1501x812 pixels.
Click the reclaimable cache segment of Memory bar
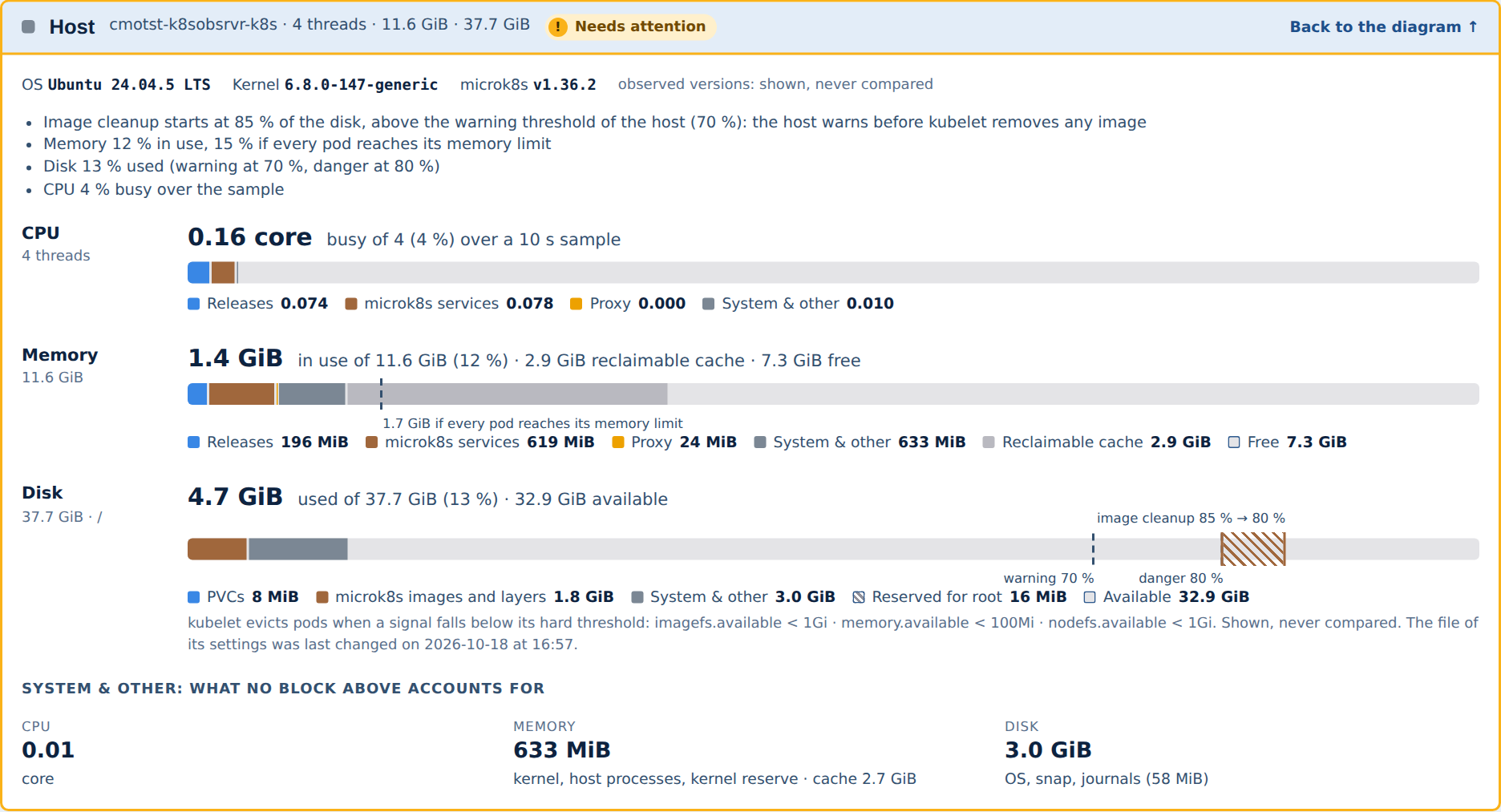click(x=507, y=394)
